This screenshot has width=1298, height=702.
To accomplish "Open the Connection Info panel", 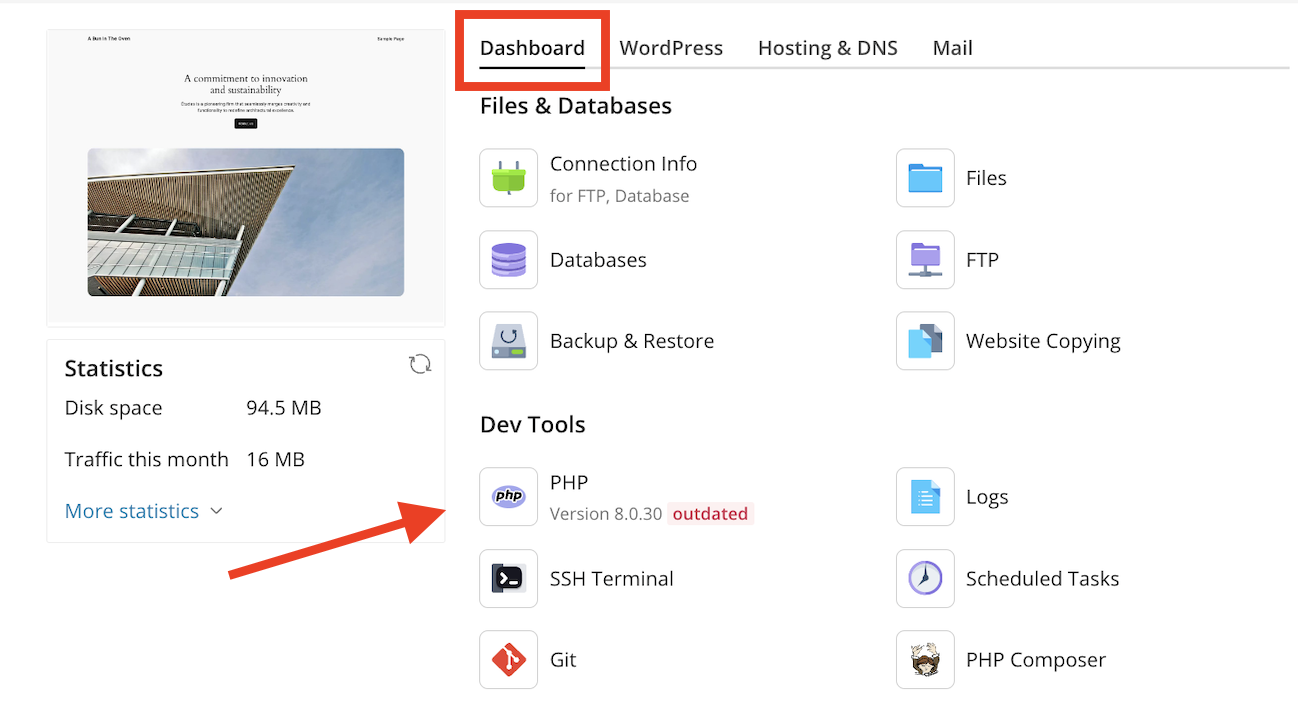I will [x=623, y=178].
